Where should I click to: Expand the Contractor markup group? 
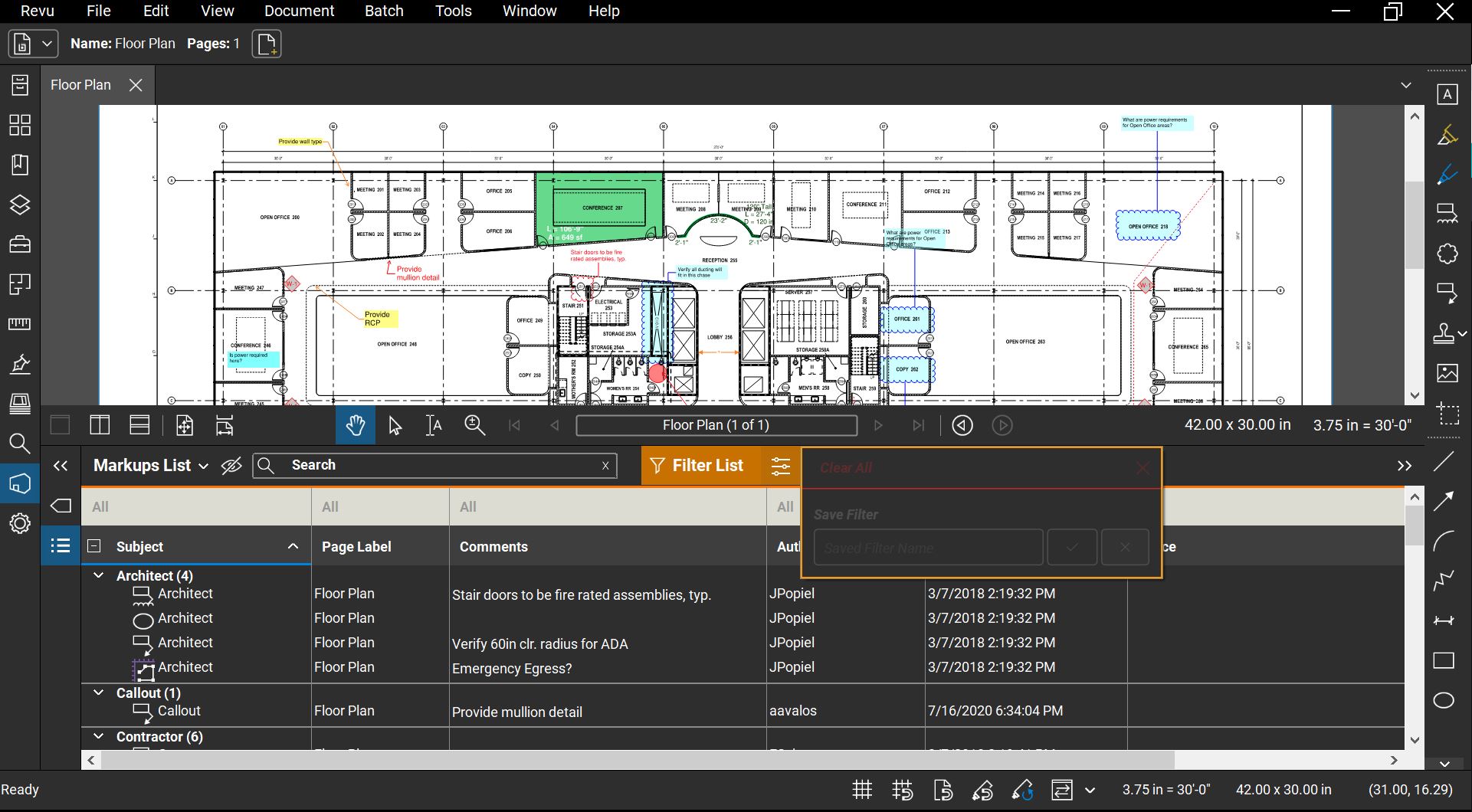(98, 736)
